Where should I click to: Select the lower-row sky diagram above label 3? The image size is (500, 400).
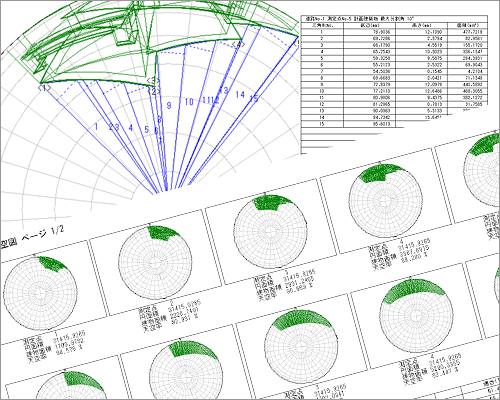tap(301, 347)
